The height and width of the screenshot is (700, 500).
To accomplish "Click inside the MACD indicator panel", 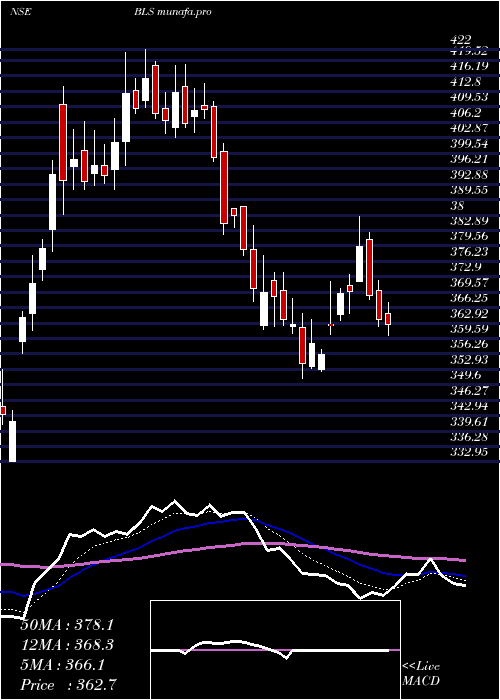I will 275,650.
